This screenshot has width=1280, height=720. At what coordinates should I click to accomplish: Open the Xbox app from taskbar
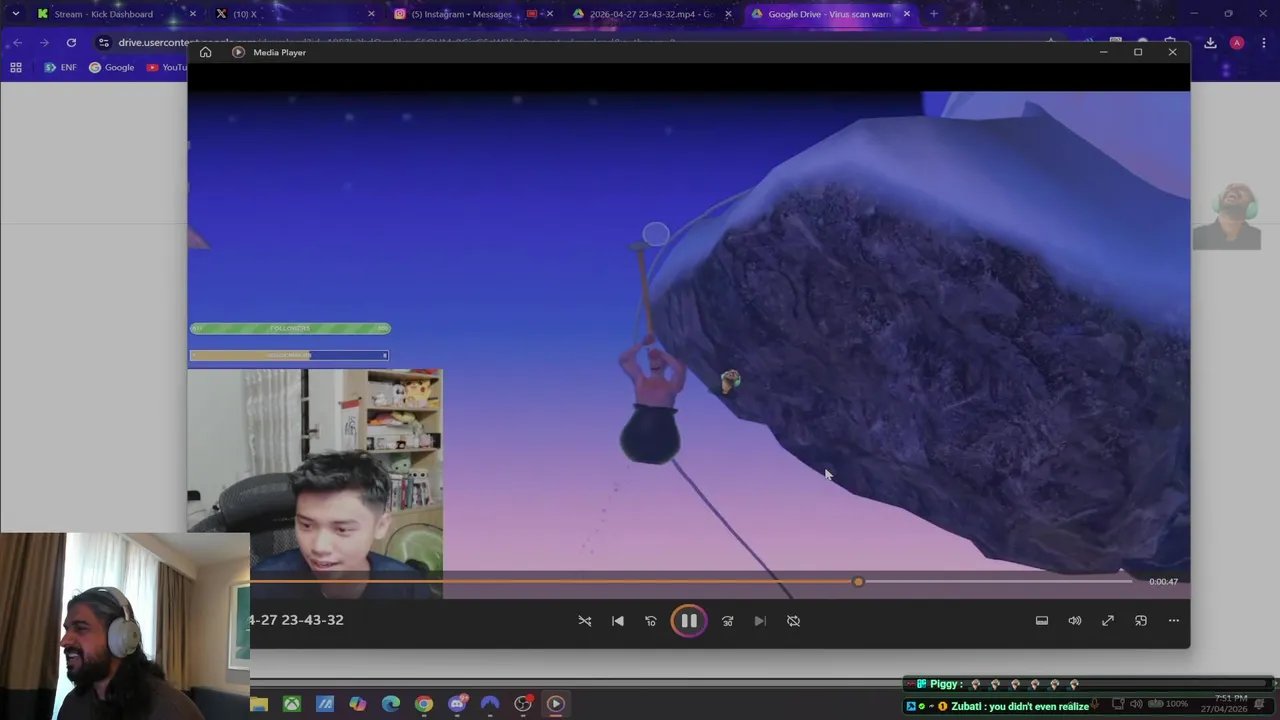[292, 704]
